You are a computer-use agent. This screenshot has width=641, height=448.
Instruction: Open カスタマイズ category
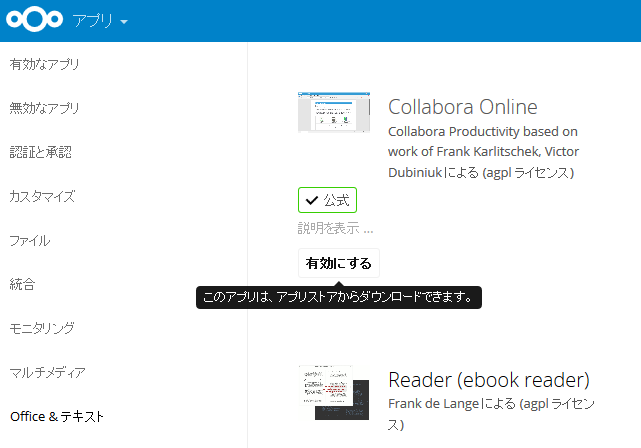(42, 197)
